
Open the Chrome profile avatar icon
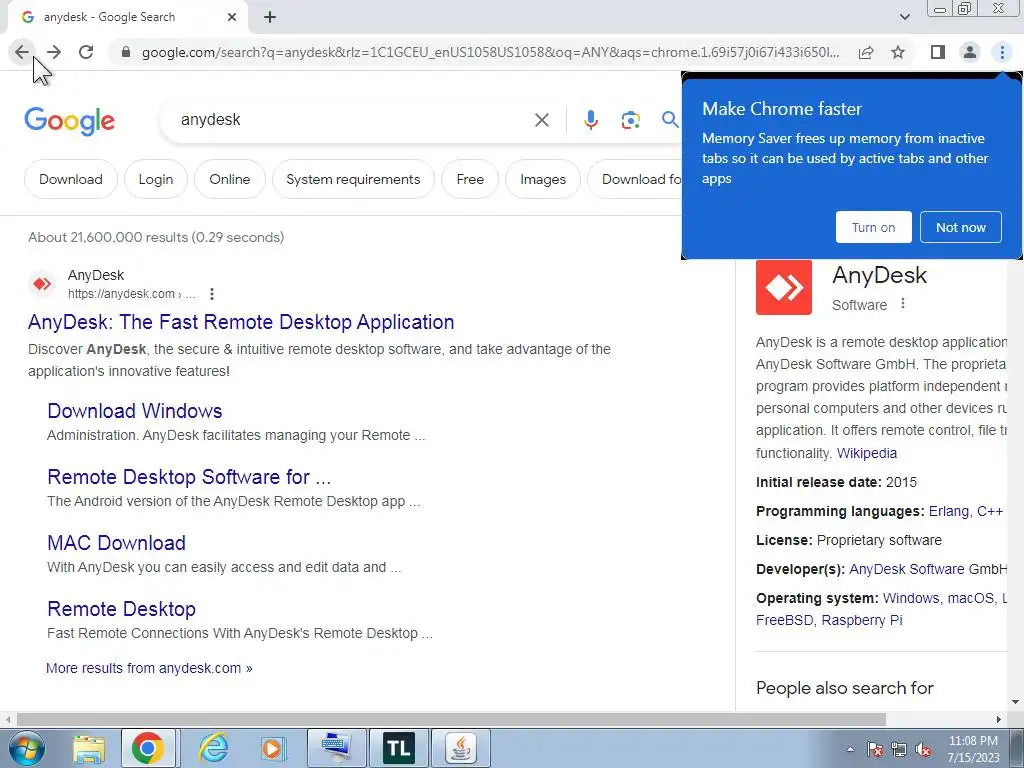[x=970, y=52]
